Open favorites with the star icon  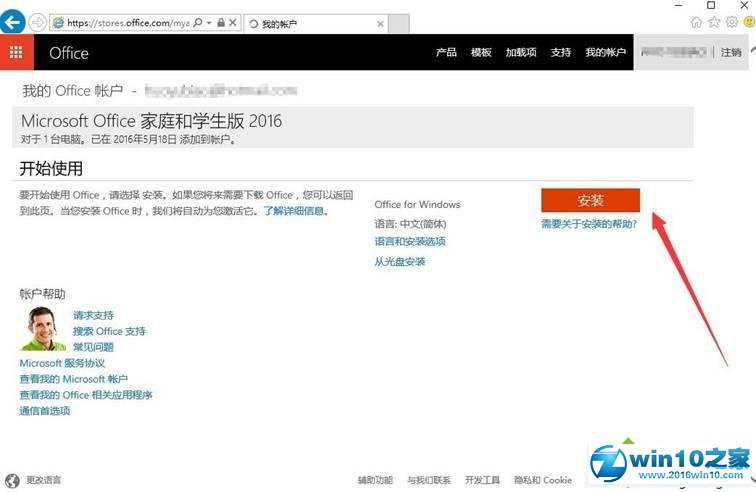pos(714,22)
